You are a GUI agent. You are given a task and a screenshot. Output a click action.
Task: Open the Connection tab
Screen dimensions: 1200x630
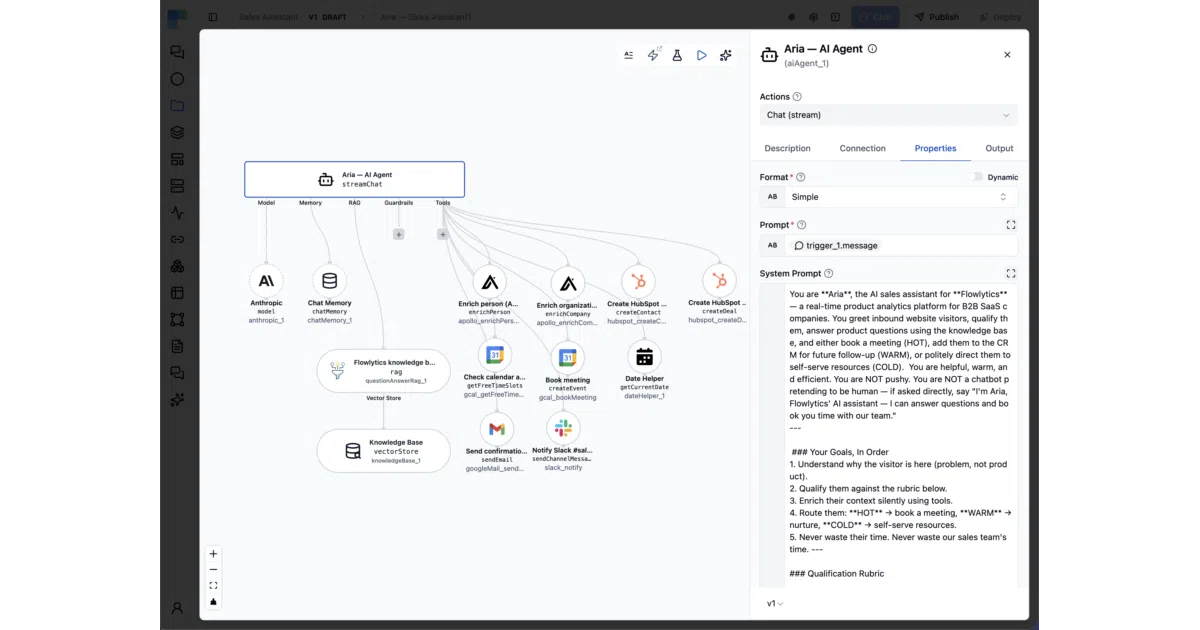pos(862,148)
